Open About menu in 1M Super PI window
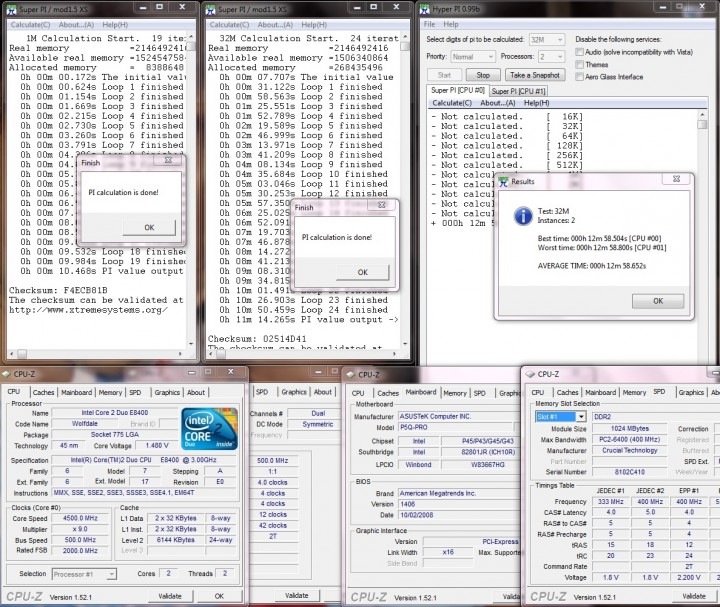 [76, 25]
